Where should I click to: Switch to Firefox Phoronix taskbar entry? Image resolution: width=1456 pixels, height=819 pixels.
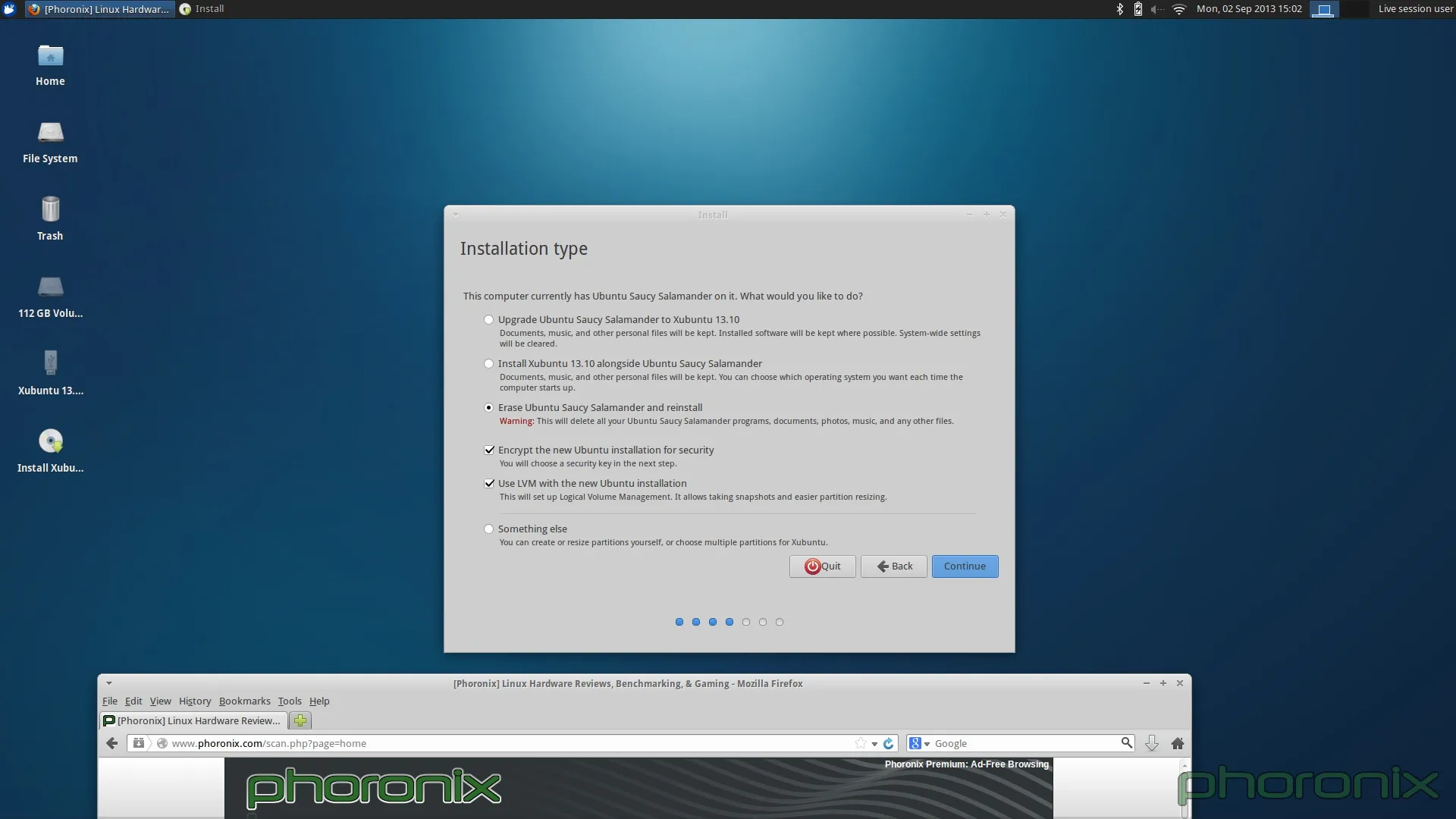click(100, 9)
